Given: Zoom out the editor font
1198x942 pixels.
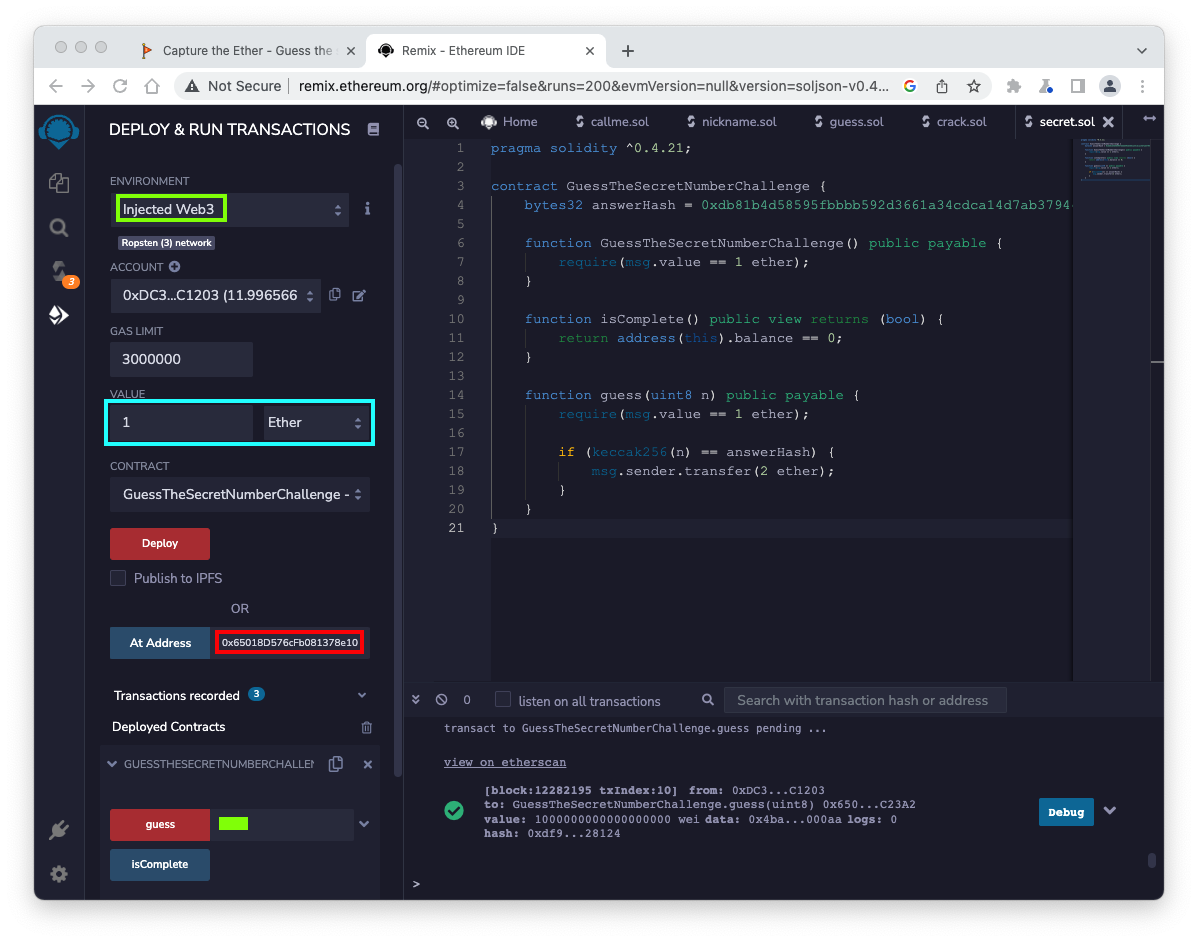Looking at the screenshot, I should point(423,122).
